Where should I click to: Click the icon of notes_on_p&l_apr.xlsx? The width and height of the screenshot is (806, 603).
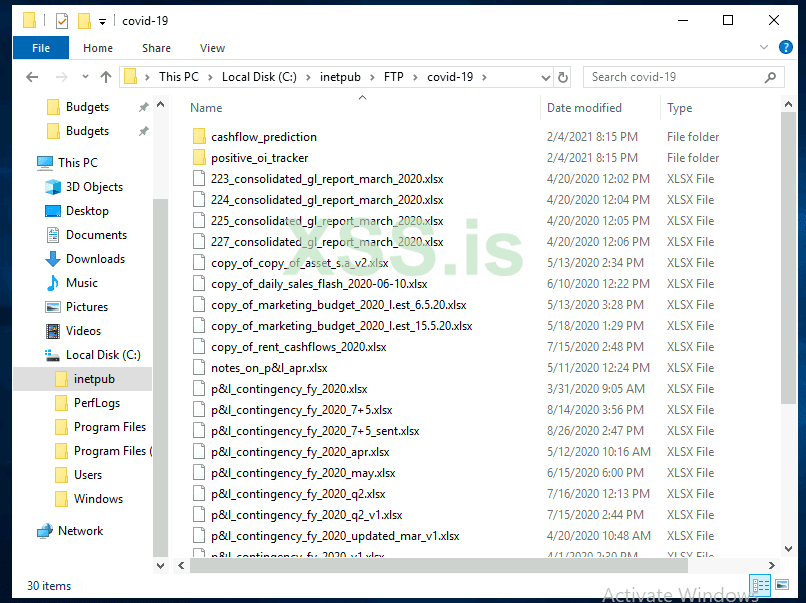tap(199, 368)
